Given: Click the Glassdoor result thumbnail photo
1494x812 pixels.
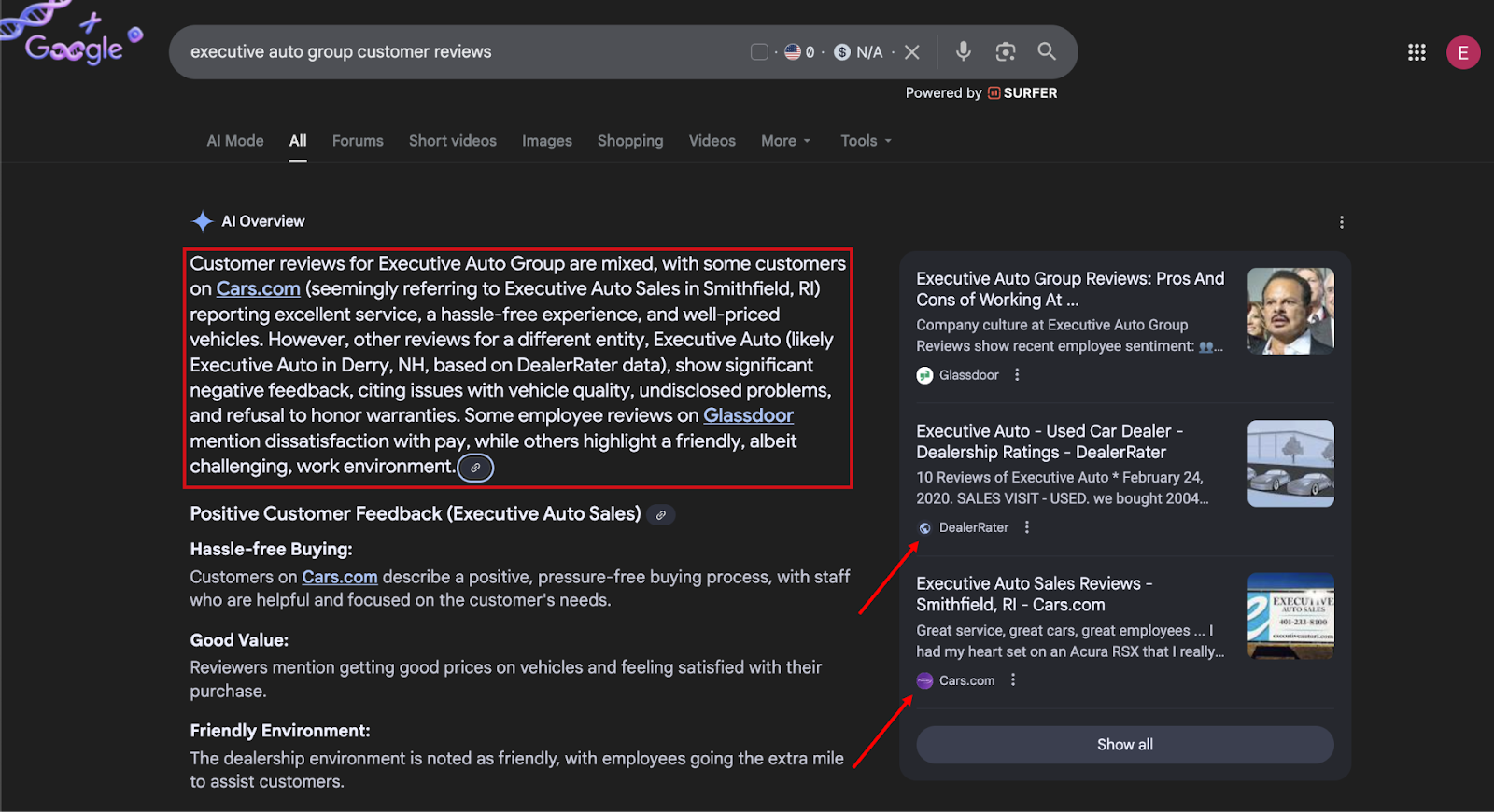Looking at the screenshot, I should pyautogui.click(x=1290, y=311).
